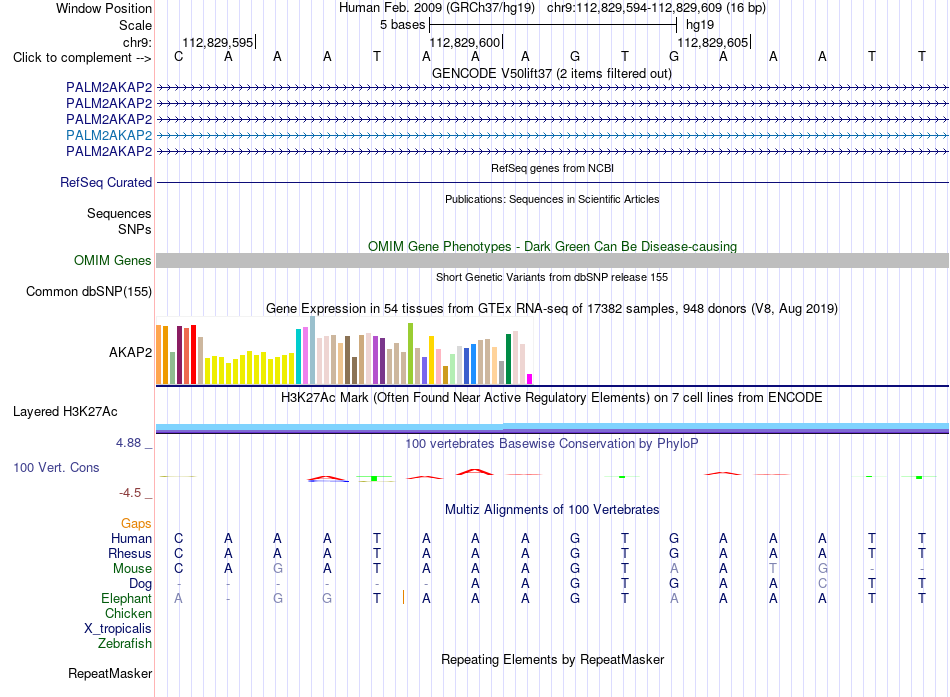Image resolution: width=950 pixels, height=697 pixels.
Task: Click the -4.5 PhyloP minimum value
Action: coord(130,493)
